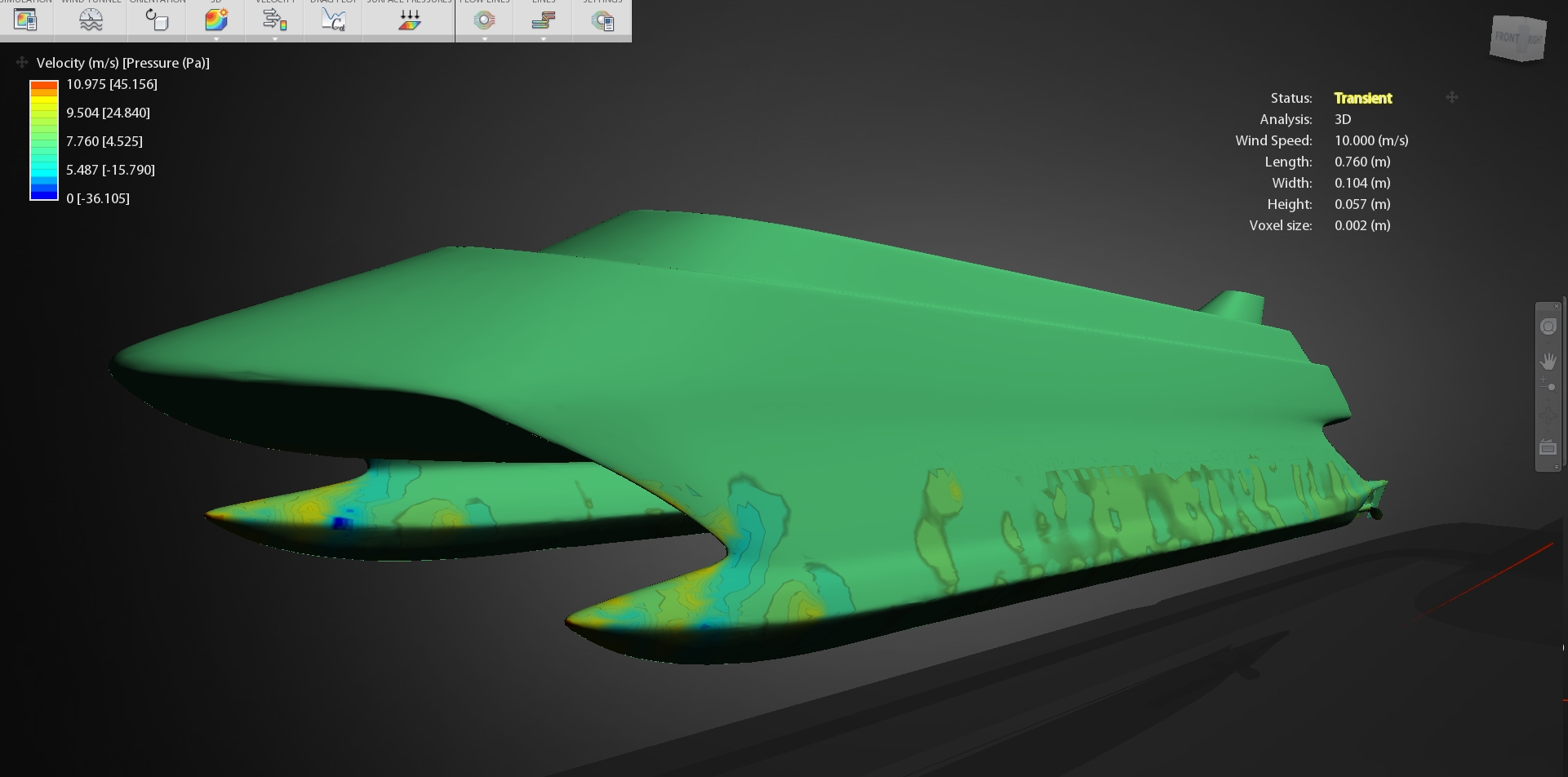Click the Wind Speed: label
This screenshot has height=777, width=1568.
point(1273,140)
